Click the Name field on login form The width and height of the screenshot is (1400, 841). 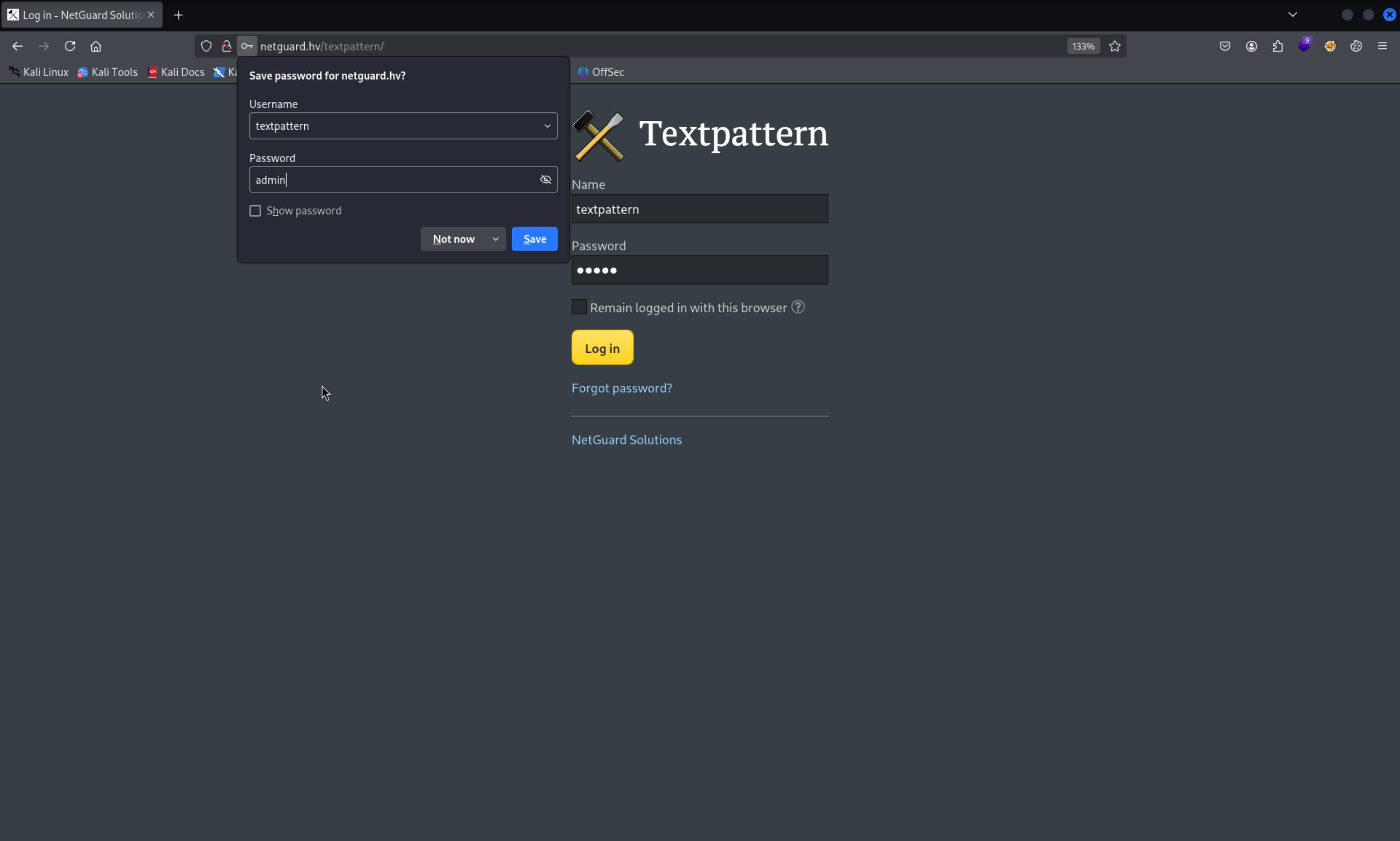[699, 209]
